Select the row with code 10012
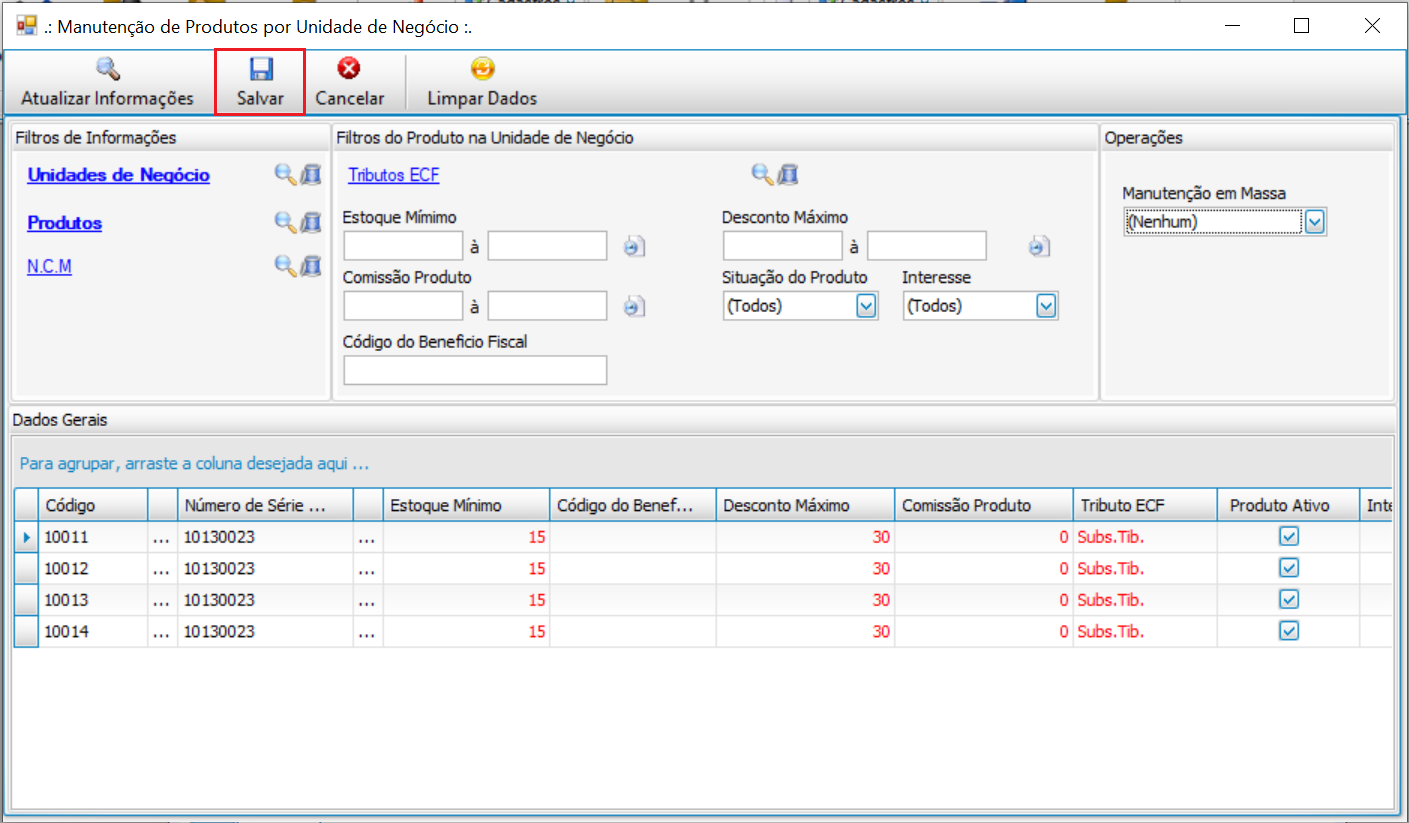This screenshot has height=823, width=1409. pos(703,568)
